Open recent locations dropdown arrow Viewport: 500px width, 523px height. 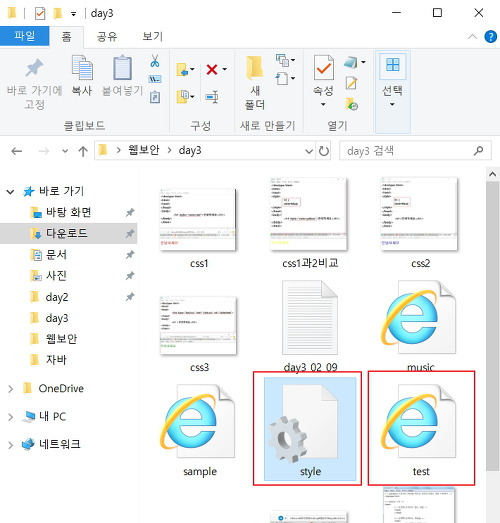coord(65,151)
